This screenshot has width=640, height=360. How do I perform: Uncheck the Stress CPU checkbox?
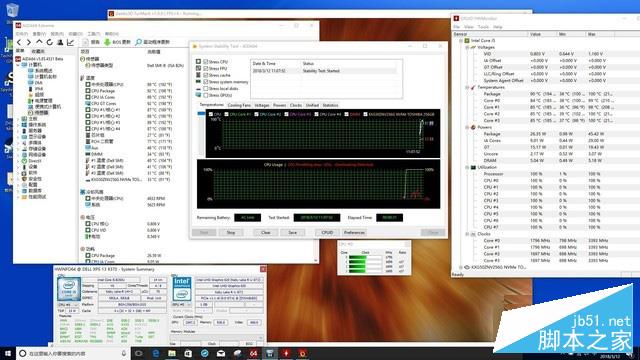tap(206, 62)
